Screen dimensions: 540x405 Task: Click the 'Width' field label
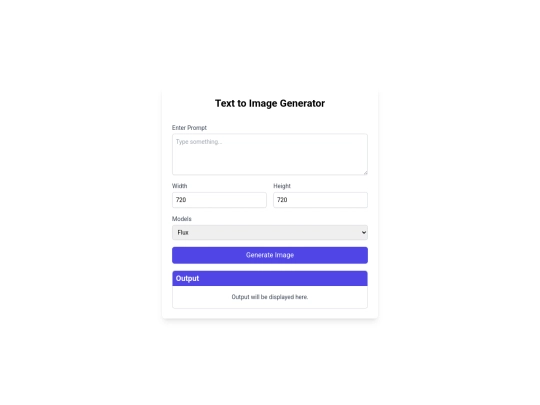click(179, 186)
